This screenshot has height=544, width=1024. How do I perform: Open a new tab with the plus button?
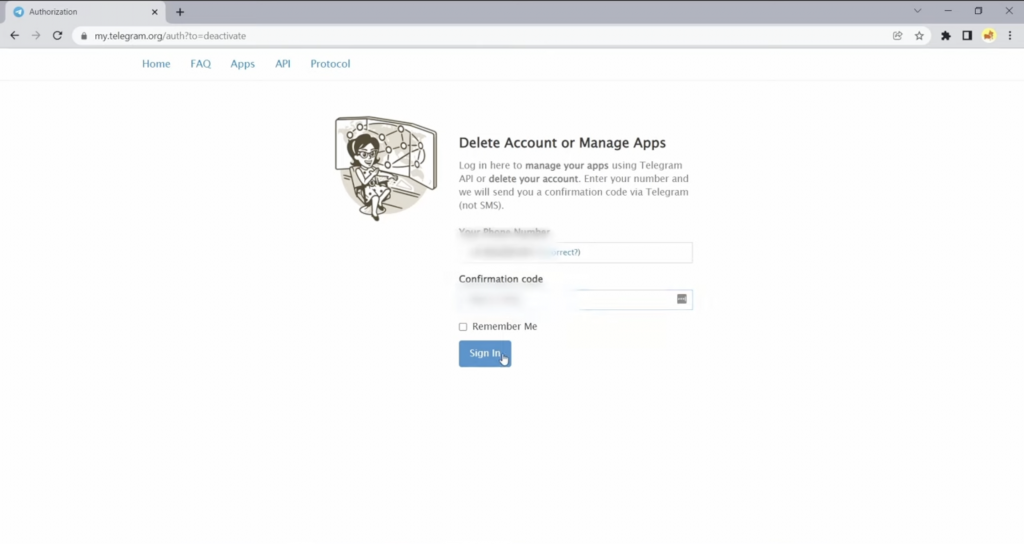point(180,12)
